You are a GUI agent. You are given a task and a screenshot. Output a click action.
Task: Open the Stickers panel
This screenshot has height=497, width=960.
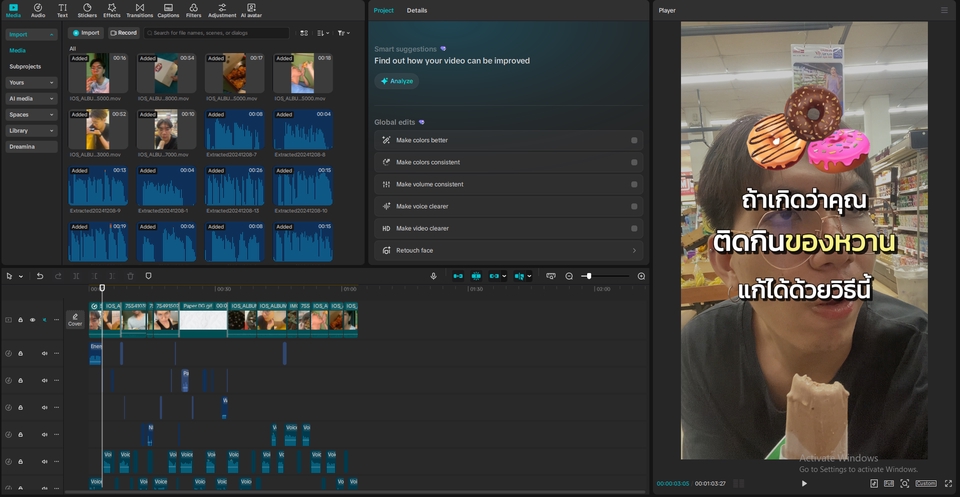click(x=87, y=10)
